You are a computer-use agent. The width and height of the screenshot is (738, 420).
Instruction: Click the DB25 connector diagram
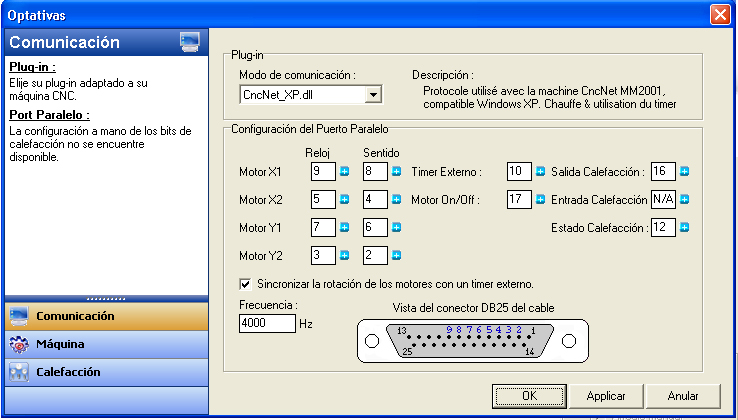(x=474, y=342)
